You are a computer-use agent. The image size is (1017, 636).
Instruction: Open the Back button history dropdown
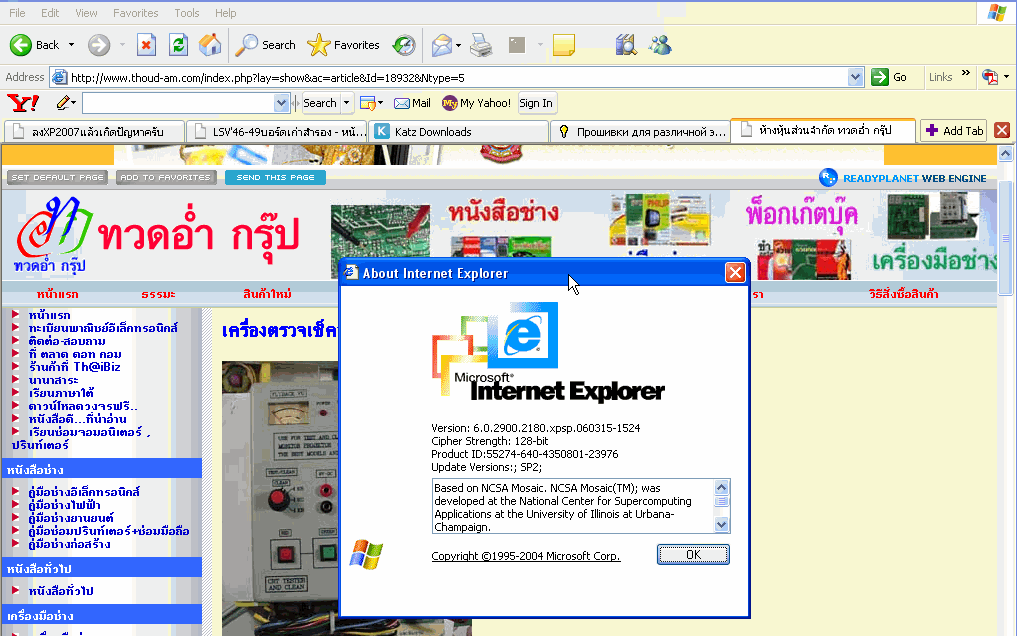tap(71, 45)
